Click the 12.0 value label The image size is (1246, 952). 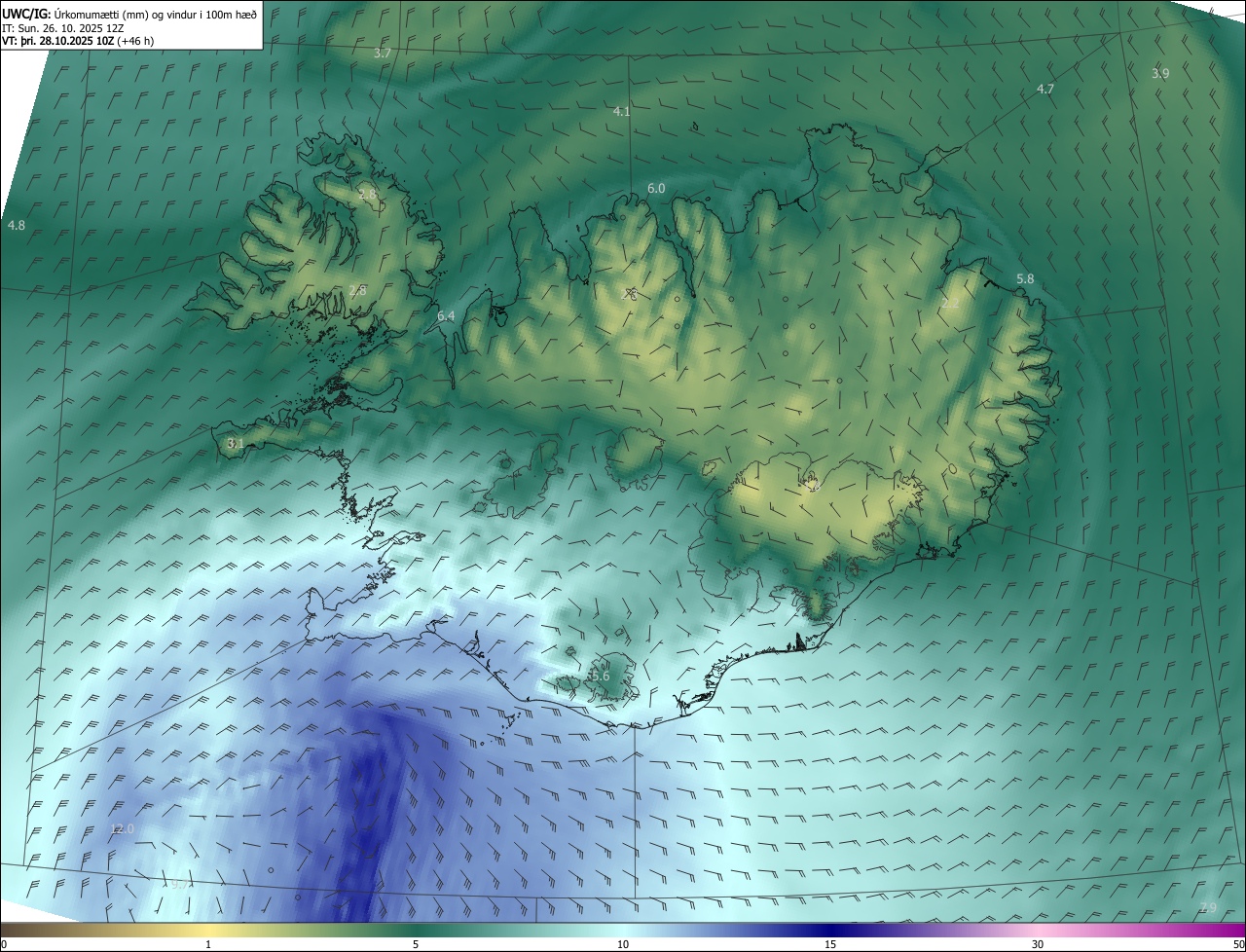click(122, 829)
